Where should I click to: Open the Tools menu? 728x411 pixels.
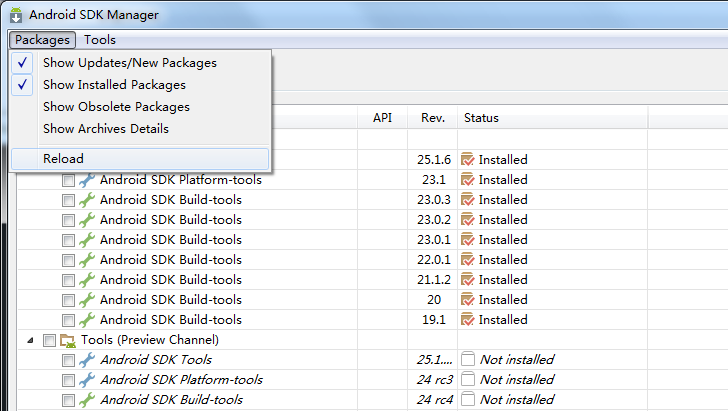[100, 40]
